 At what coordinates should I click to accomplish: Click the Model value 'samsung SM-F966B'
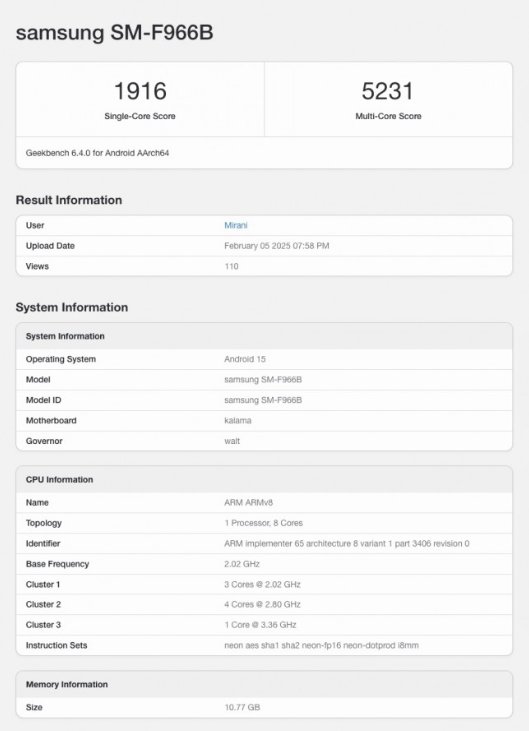263,379
